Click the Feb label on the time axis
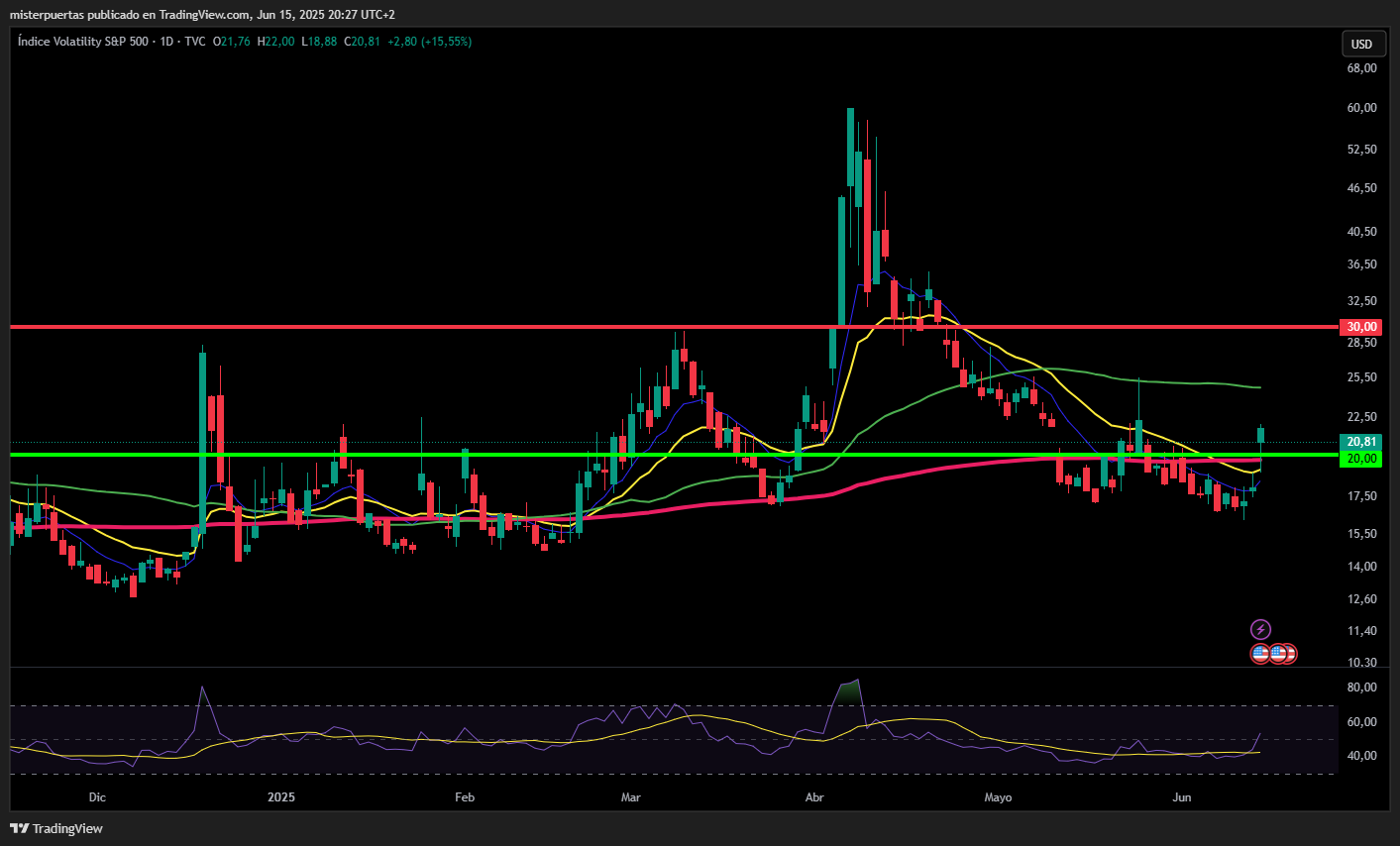This screenshot has width=1400, height=846. click(465, 797)
